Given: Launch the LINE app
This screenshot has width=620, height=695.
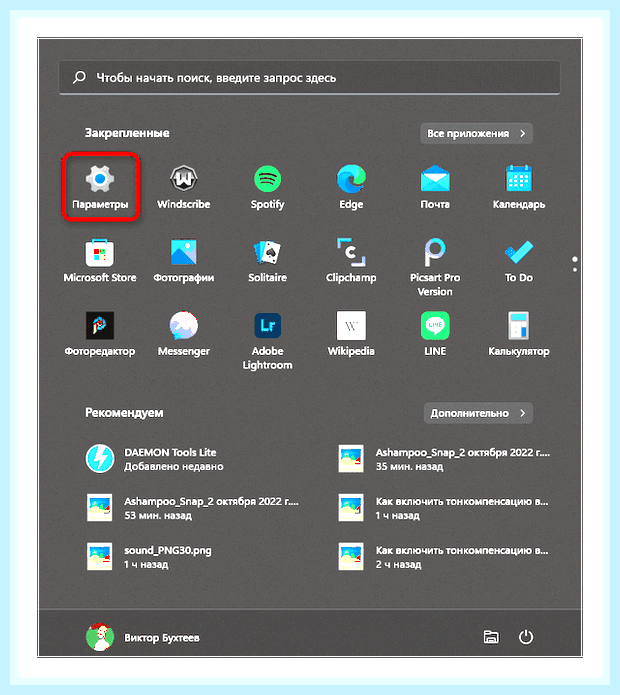Looking at the screenshot, I should pos(435,333).
